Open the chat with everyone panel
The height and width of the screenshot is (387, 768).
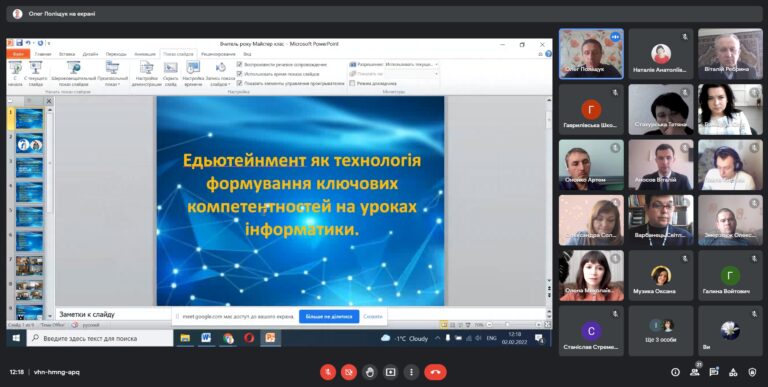pos(714,372)
